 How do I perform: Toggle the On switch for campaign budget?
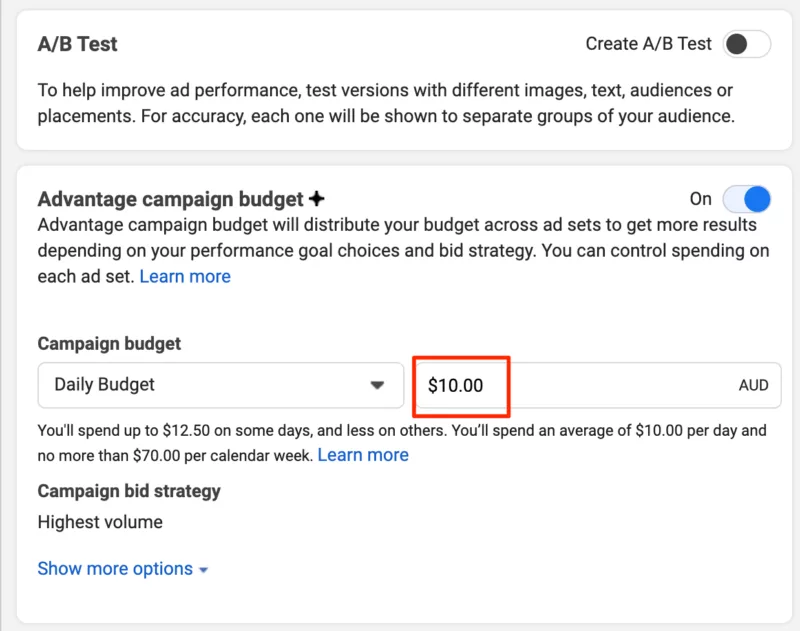point(745,199)
